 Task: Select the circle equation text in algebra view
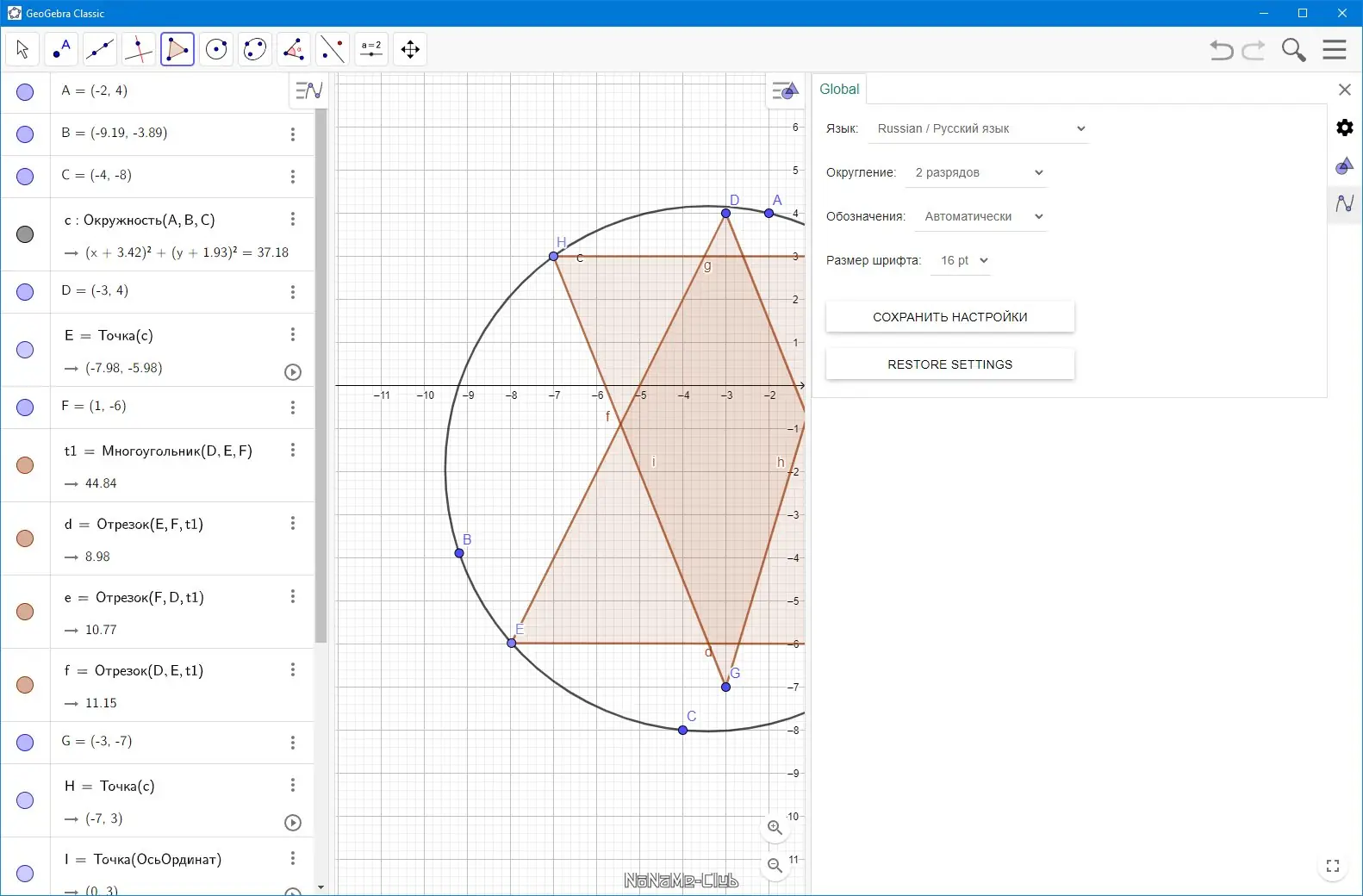[x=187, y=252]
